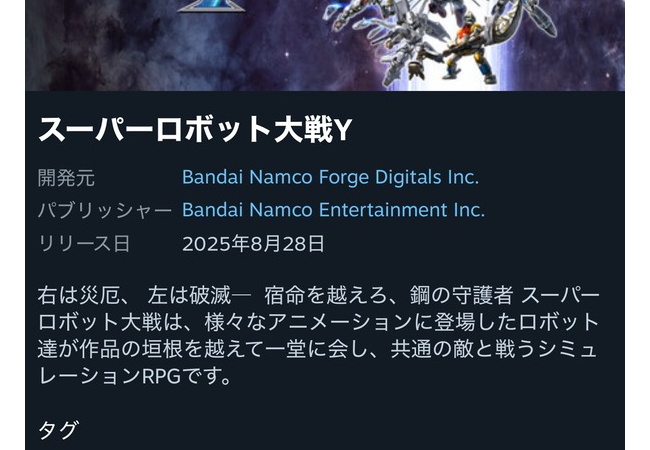Click the パブリッシャー label
650x450 pixels.
point(104,210)
